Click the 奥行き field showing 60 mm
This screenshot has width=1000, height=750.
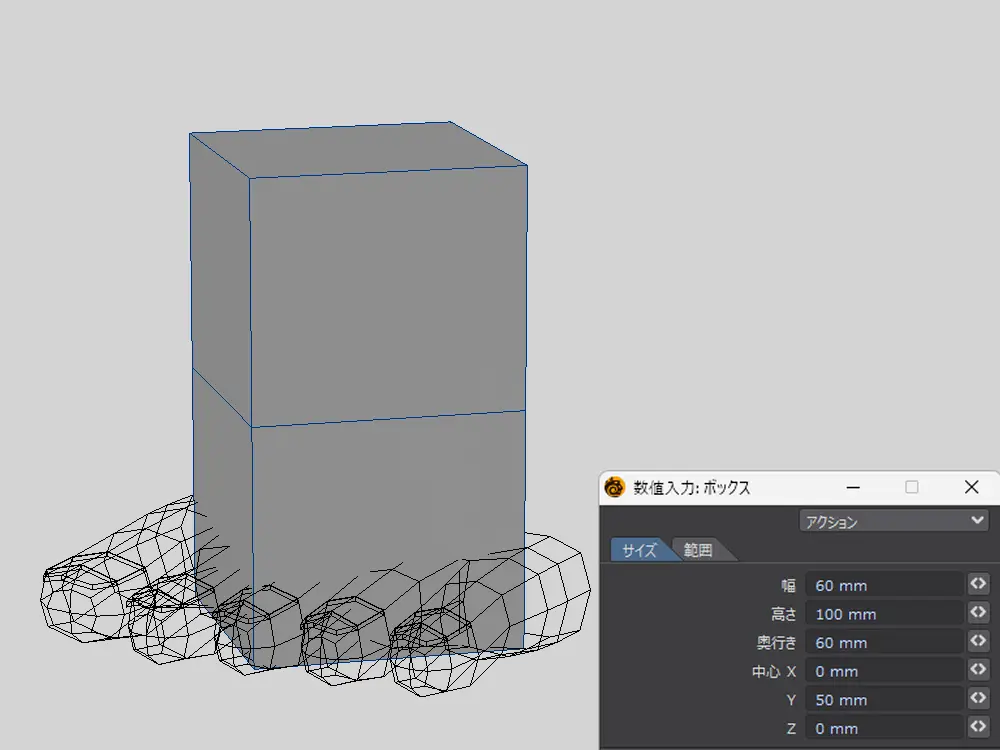click(884, 642)
